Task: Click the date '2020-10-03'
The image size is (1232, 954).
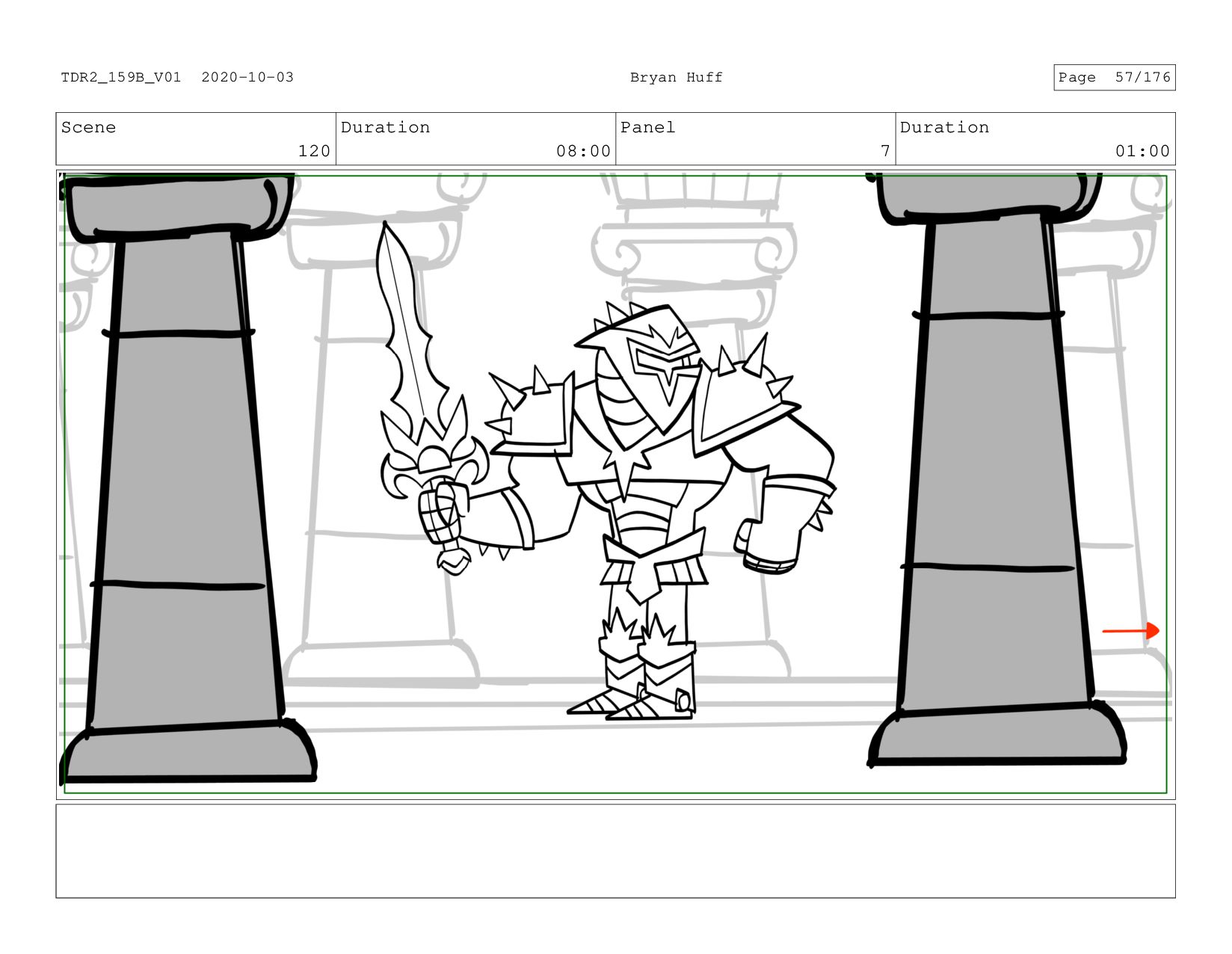Action: (247, 77)
